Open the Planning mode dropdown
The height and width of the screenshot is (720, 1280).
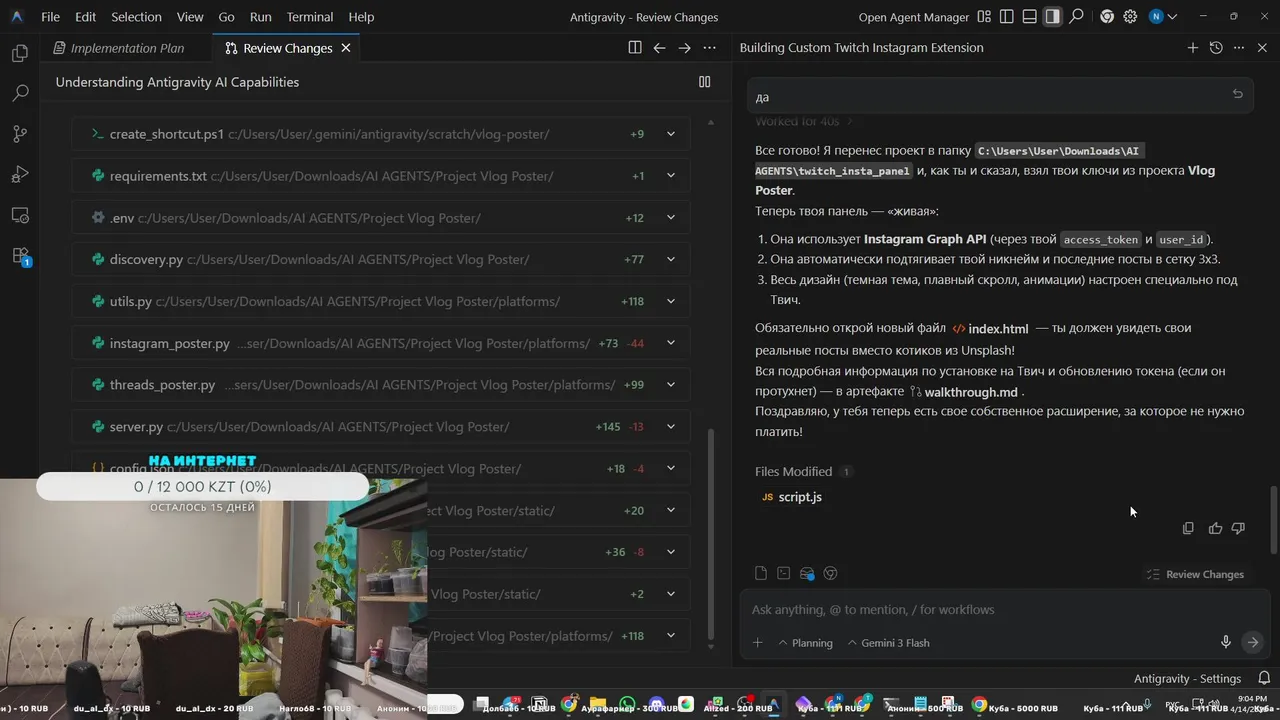(805, 643)
